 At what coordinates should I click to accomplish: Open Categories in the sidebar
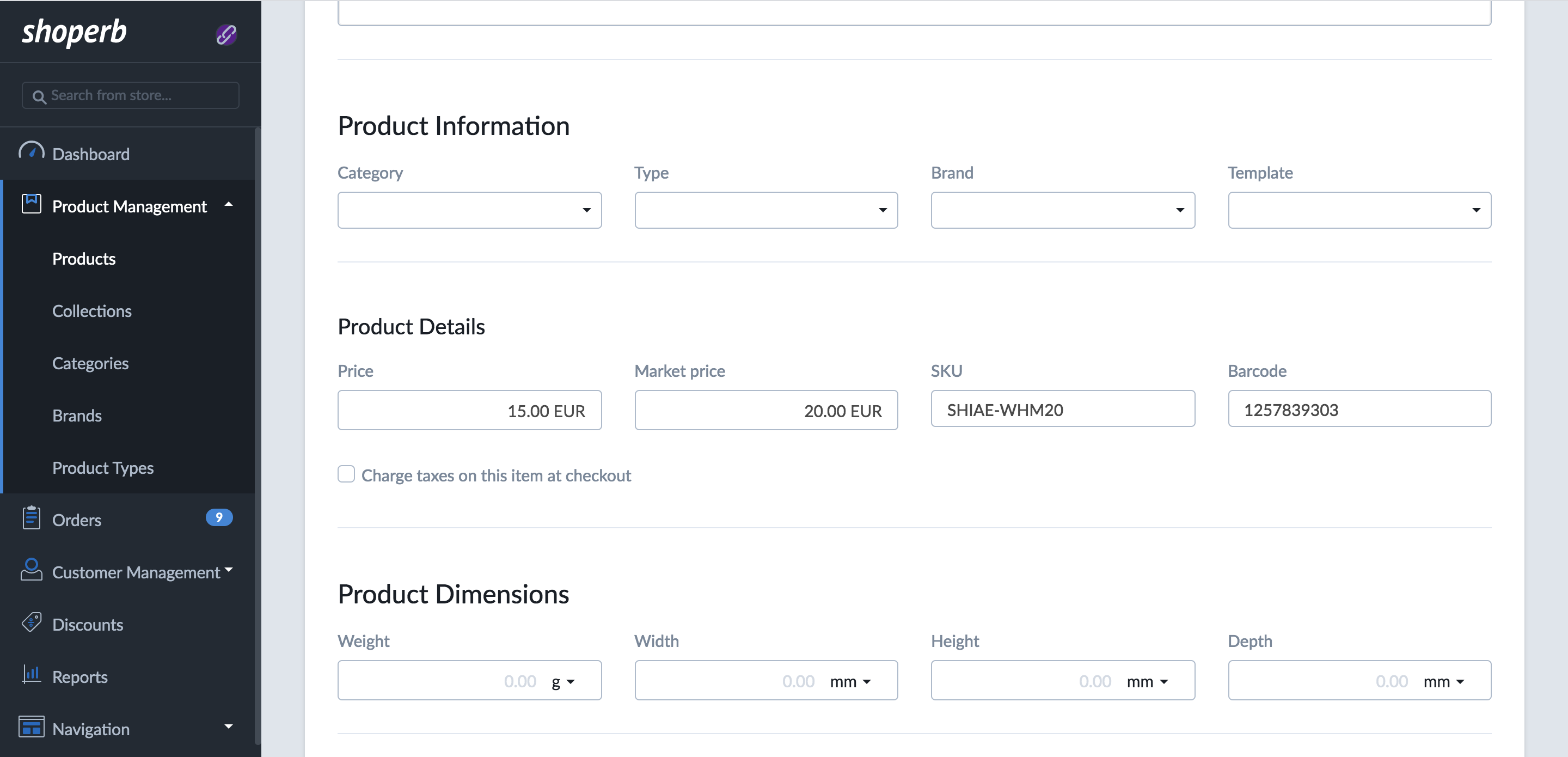(90, 364)
